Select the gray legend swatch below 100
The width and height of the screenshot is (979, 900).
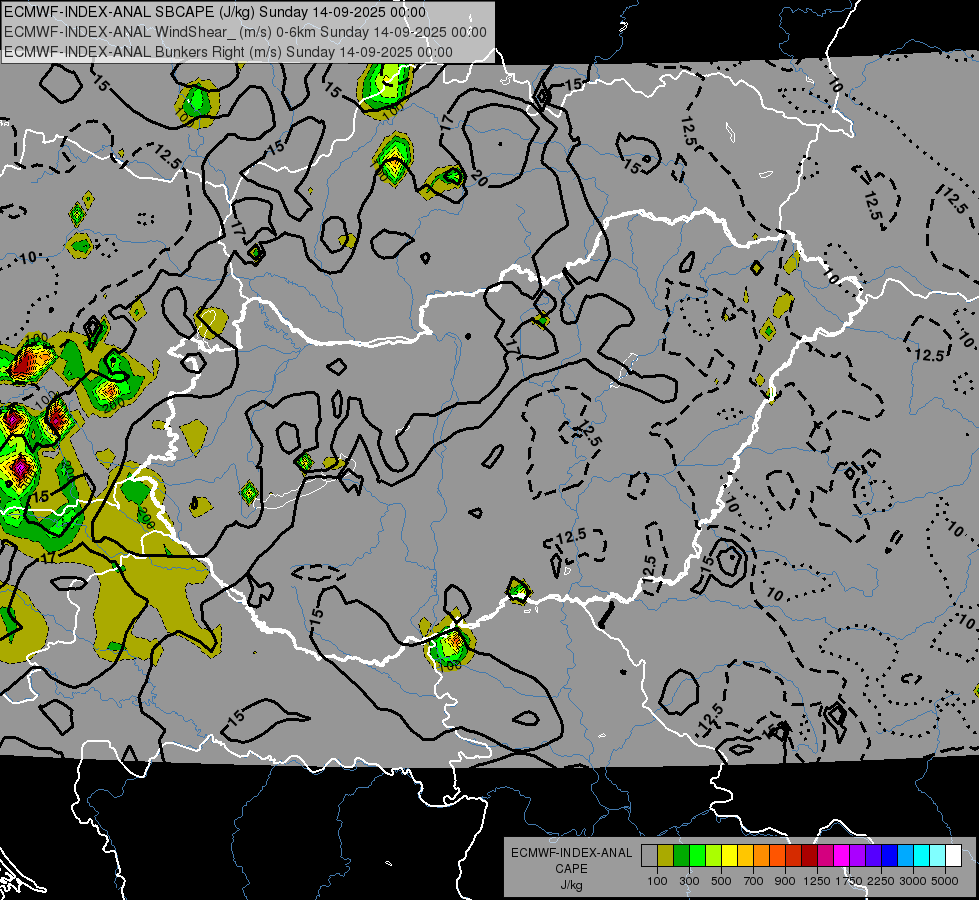(x=649, y=856)
